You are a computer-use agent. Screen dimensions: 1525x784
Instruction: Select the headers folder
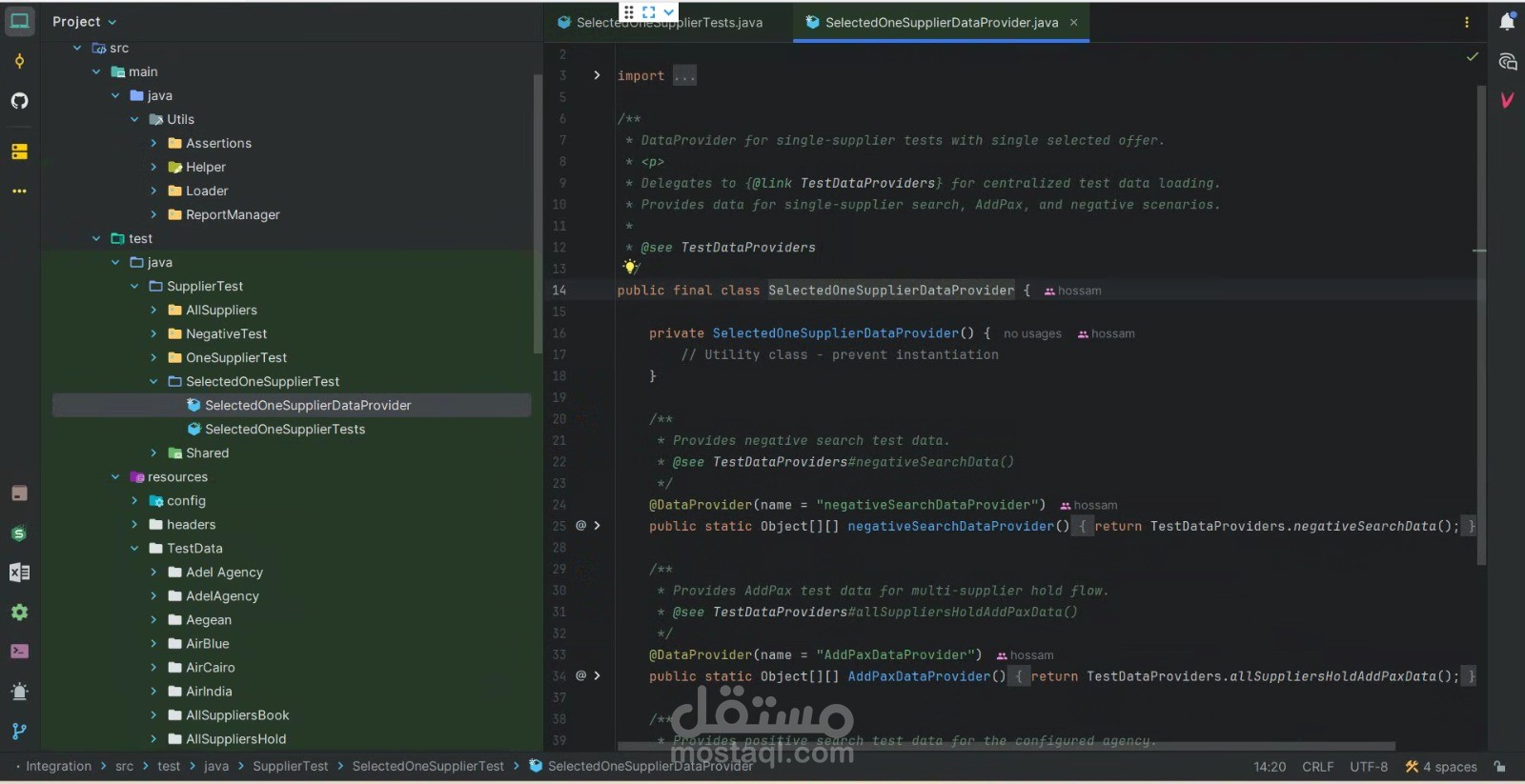tap(191, 524)
